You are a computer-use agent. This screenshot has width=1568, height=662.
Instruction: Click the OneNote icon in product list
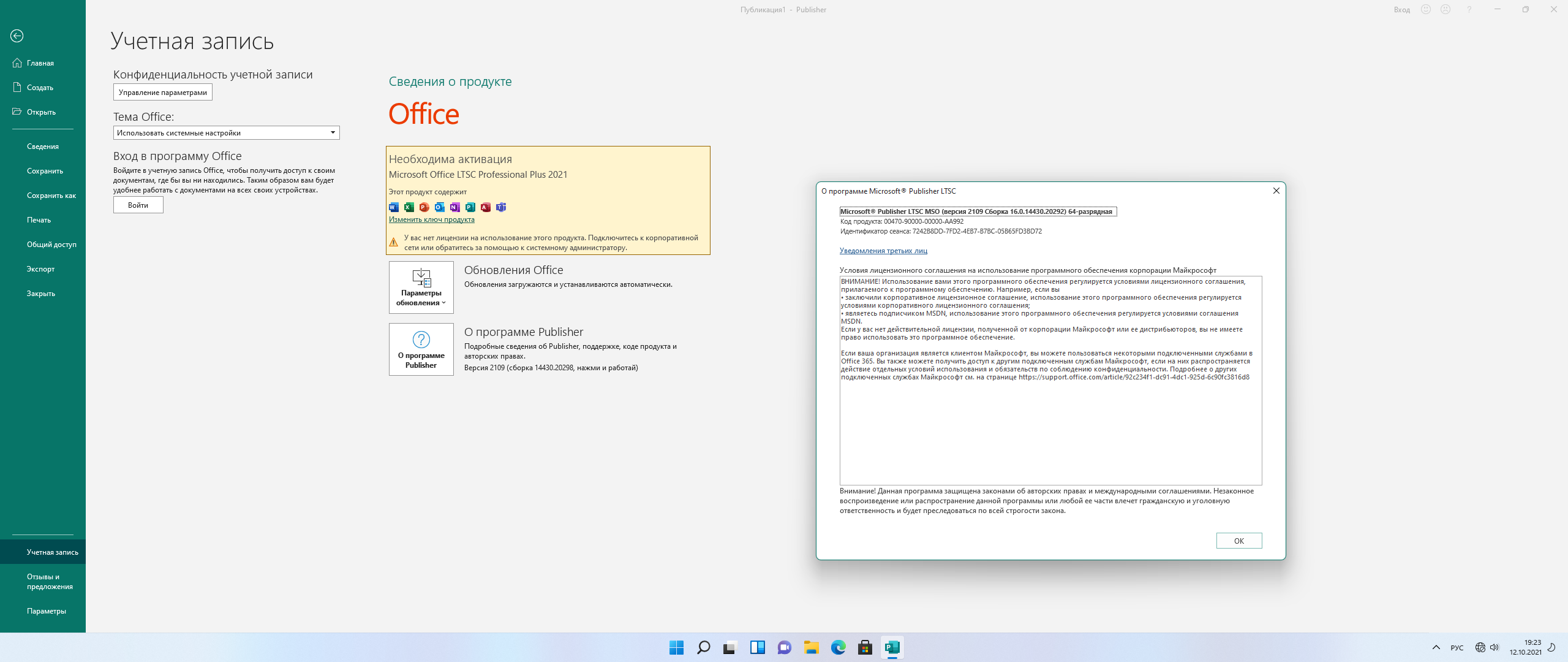[x=455, y=207]
